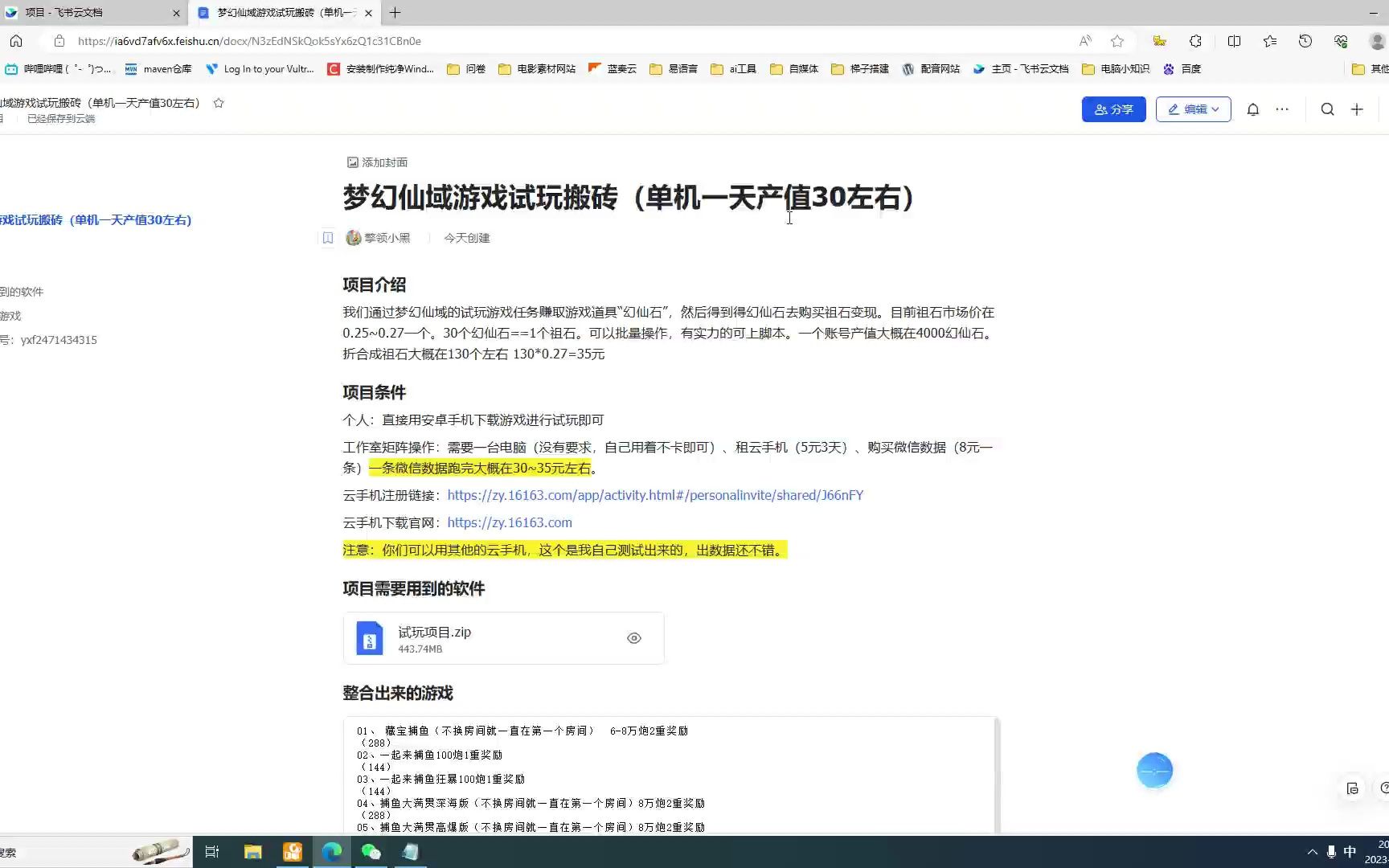Star the document next to title

[x=219, y=103]
